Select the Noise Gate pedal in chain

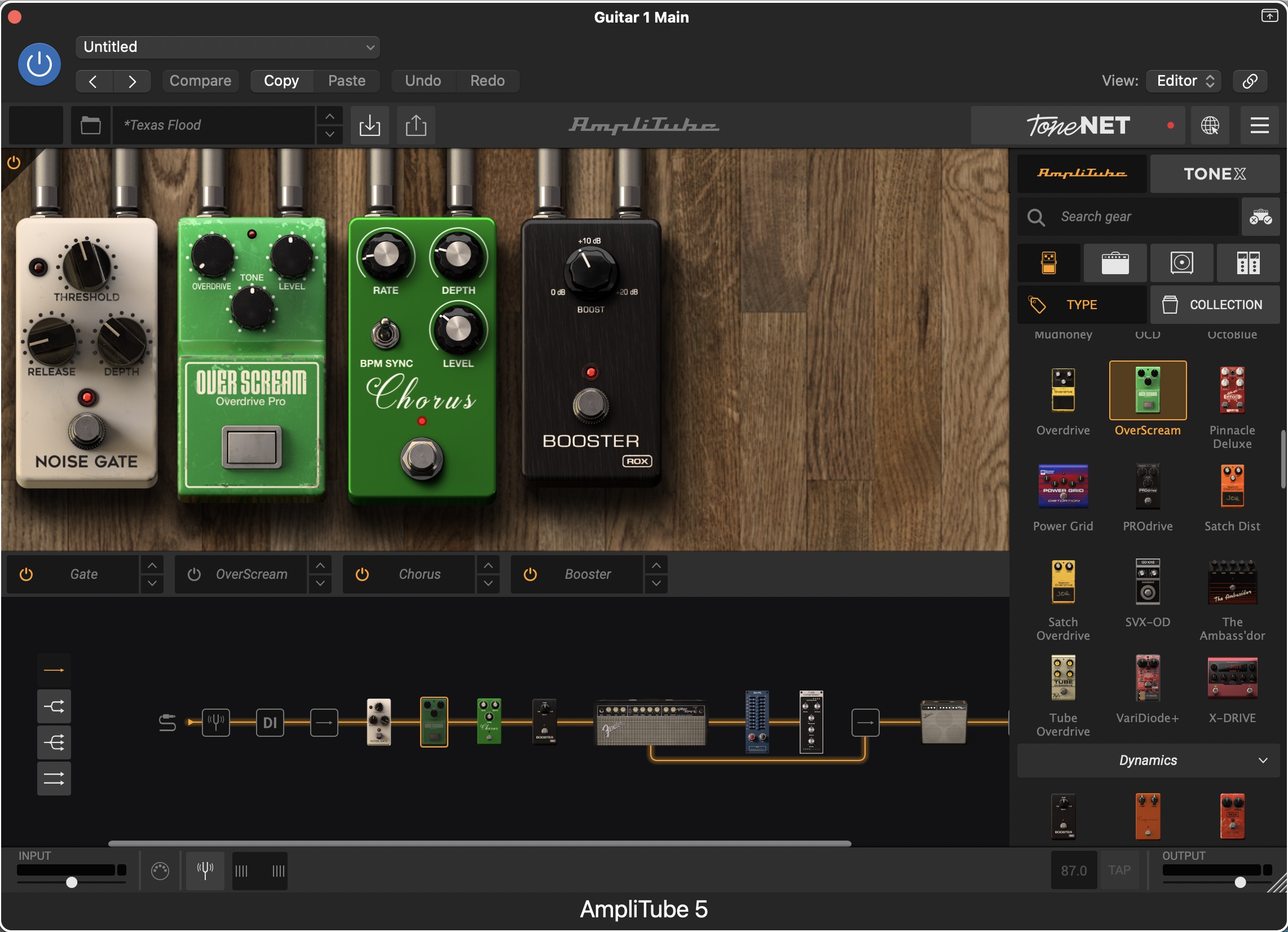(x=379, y=722)
